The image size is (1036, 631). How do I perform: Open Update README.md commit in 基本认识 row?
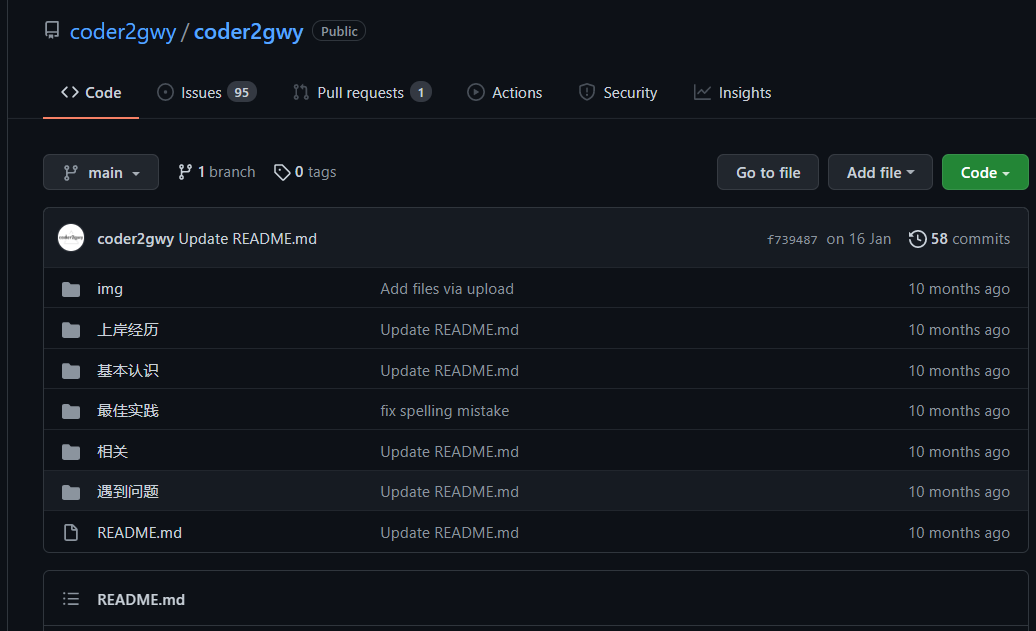(449, 371)
